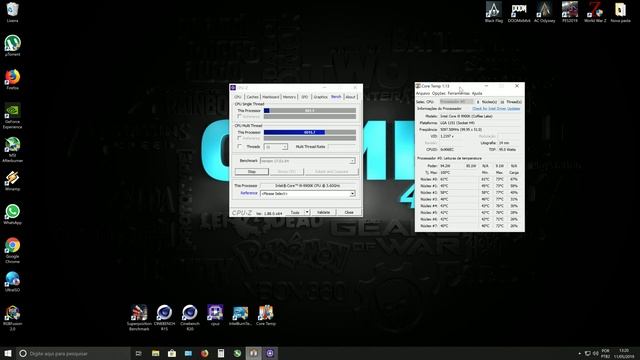The image size is (640, 360).
Task: Click the single thread This Processor score bar
Action: [x=310, y=111]
